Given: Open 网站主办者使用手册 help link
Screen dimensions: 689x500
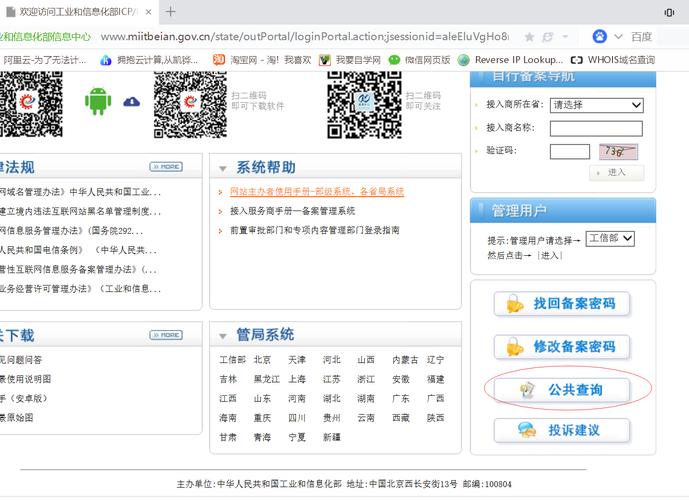Looking at the screenshot, I should click(316, 191).
